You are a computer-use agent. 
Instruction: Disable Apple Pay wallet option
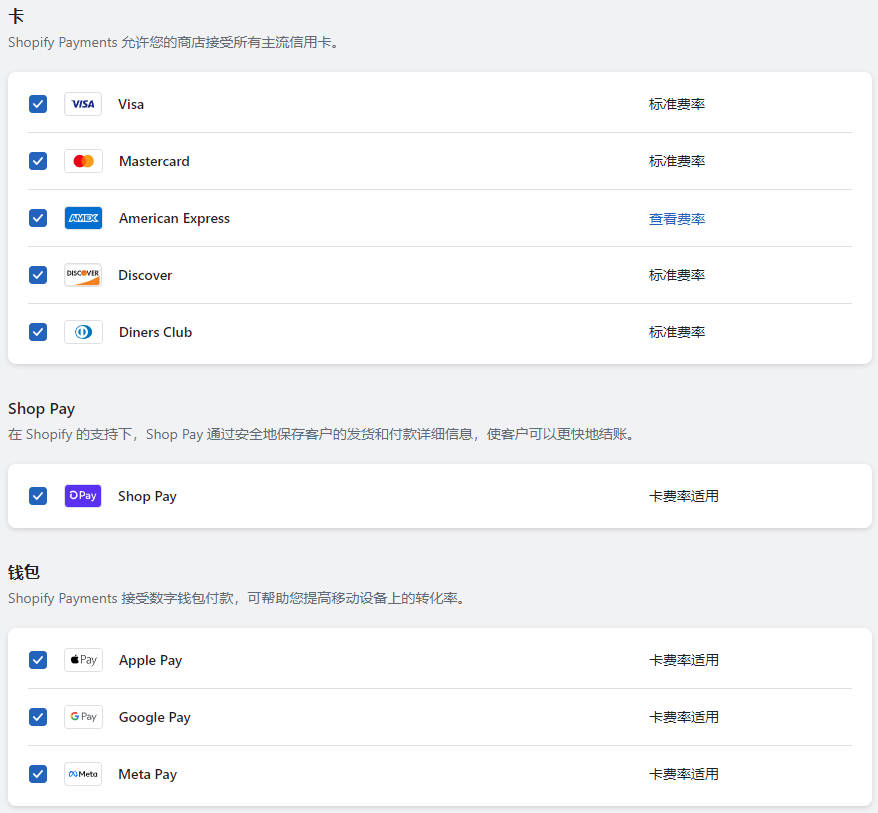(x=37, y=660)
